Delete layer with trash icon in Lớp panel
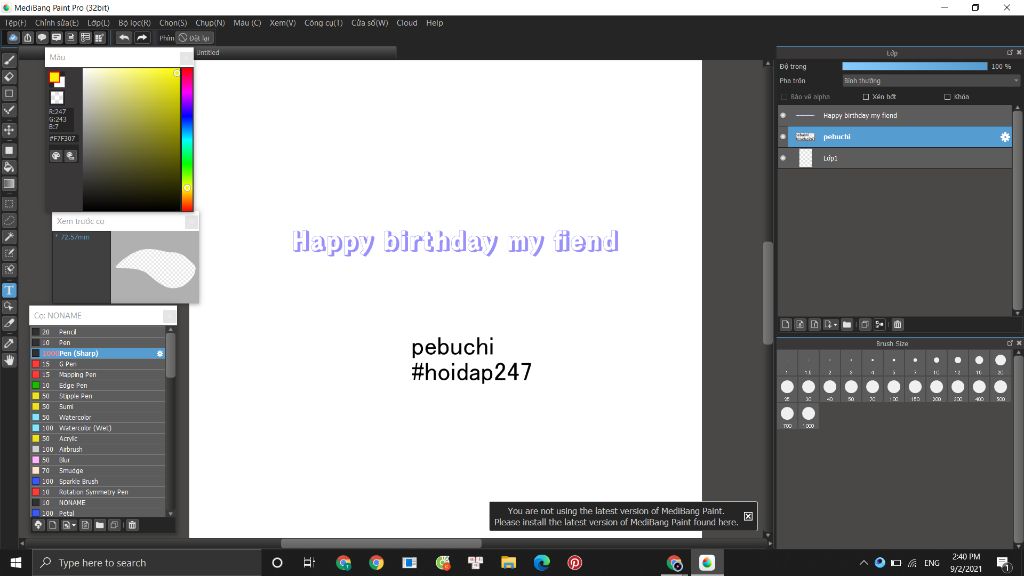The height and width of the screenshot is (576, 1024). coord(897,325)
